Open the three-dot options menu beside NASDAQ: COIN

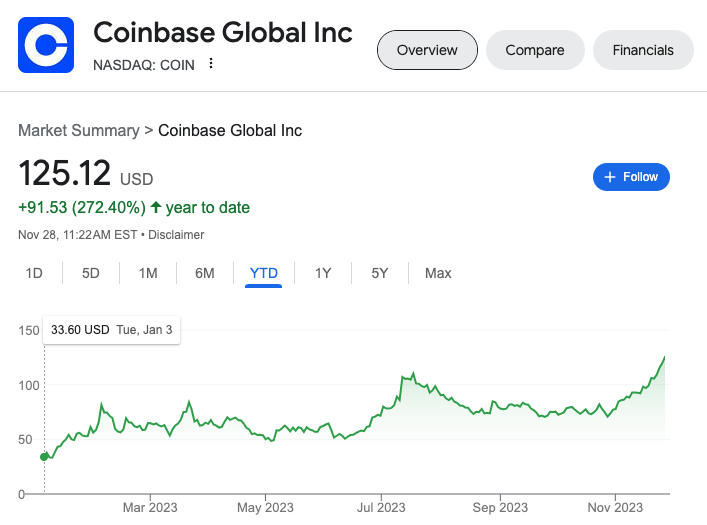(211, 64)
